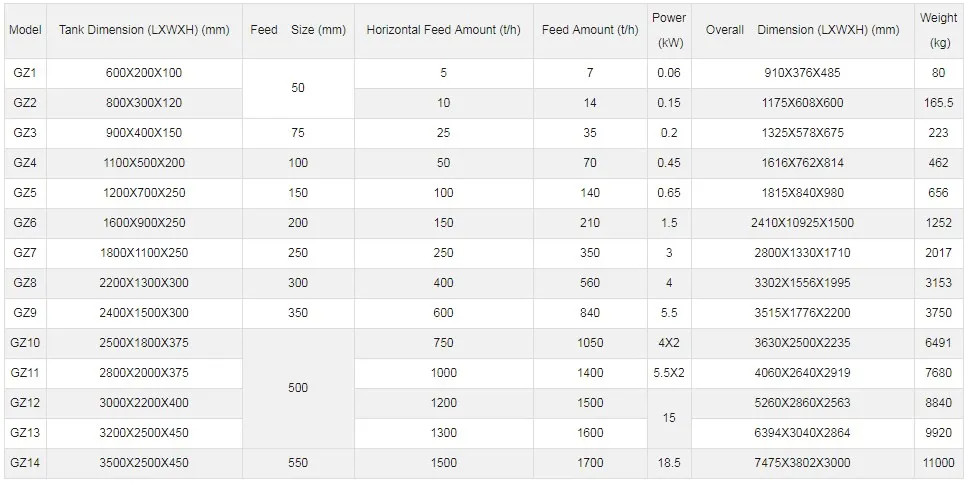Click the merged 15 kW power cell

(x=669, y=418)
